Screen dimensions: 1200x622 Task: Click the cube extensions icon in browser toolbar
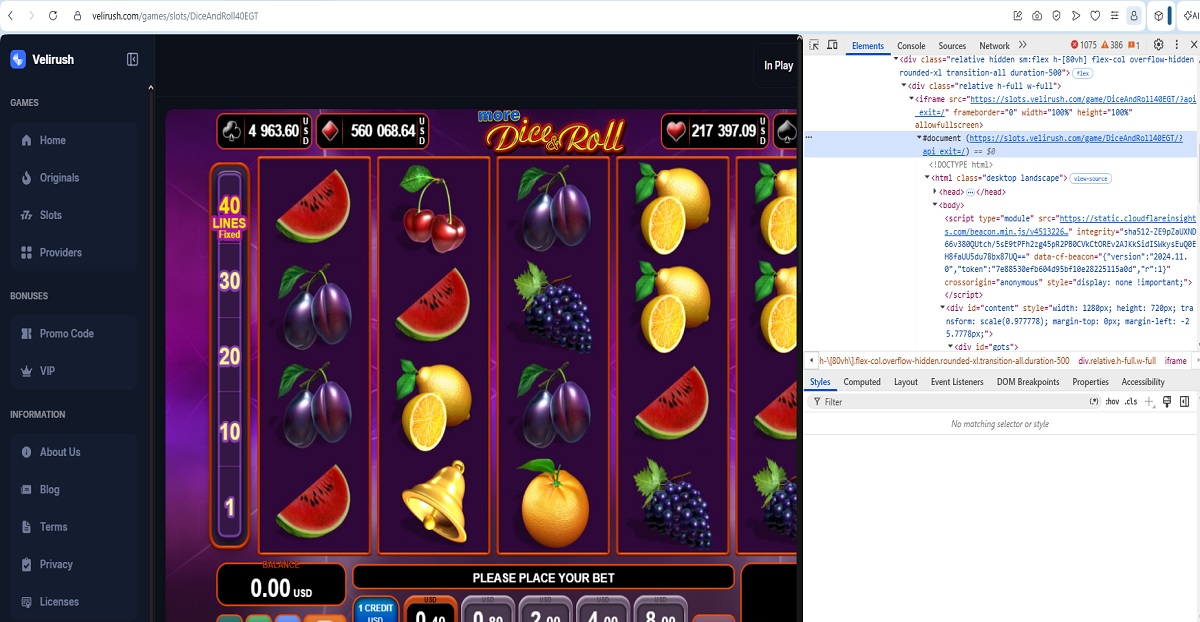(1158, 16)
